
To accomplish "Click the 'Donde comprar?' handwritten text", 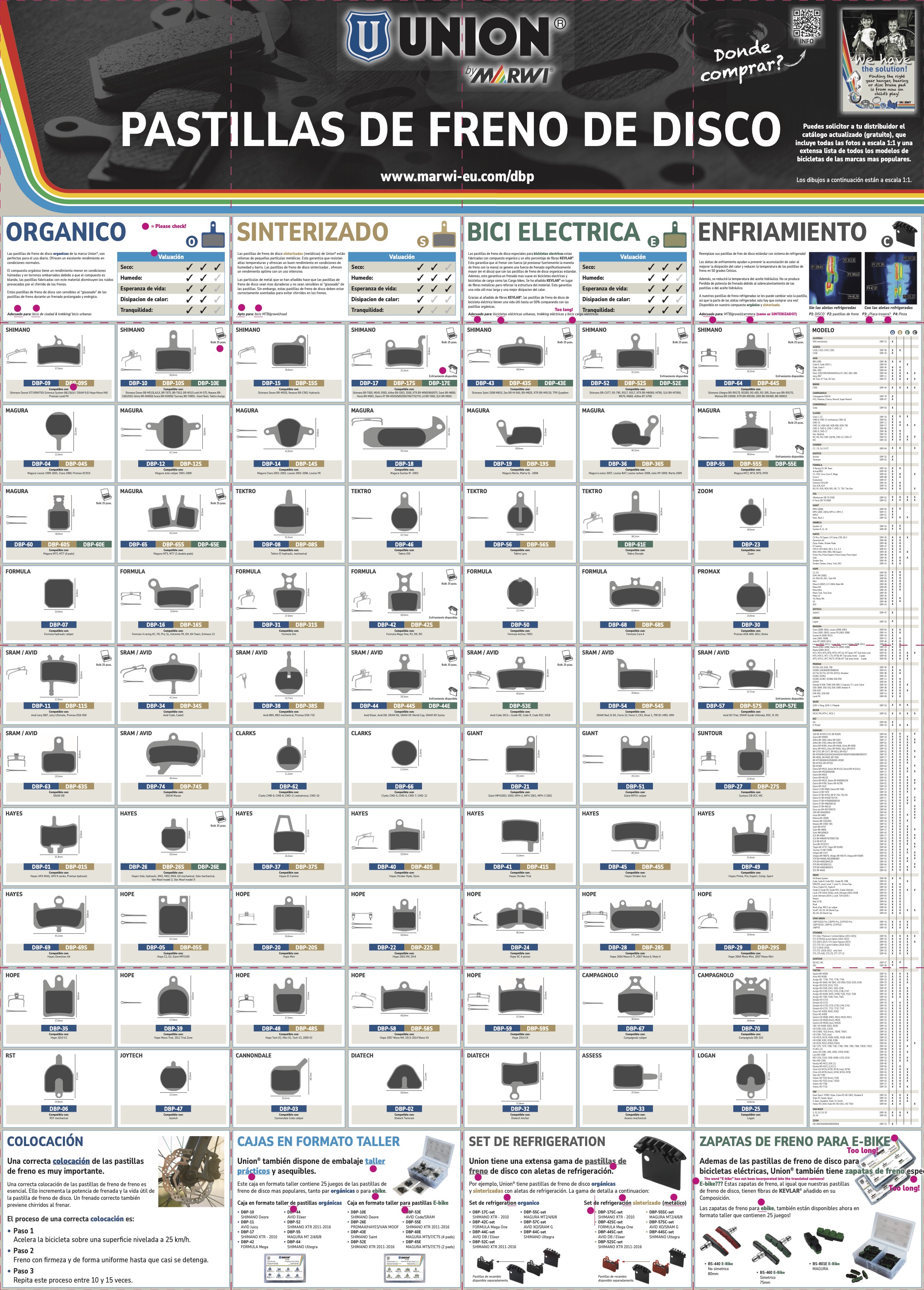I will (x=742, y=60).
